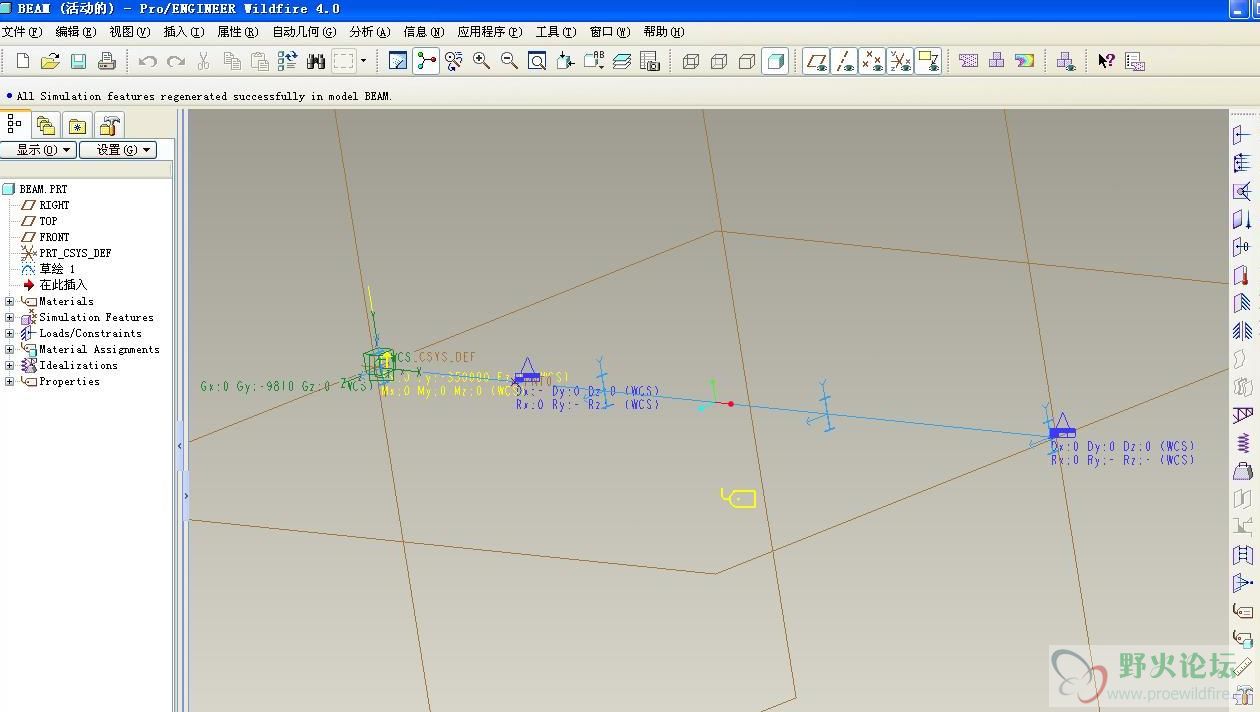Click the Print icon
1260x712 pixels.
click(107, 62)
